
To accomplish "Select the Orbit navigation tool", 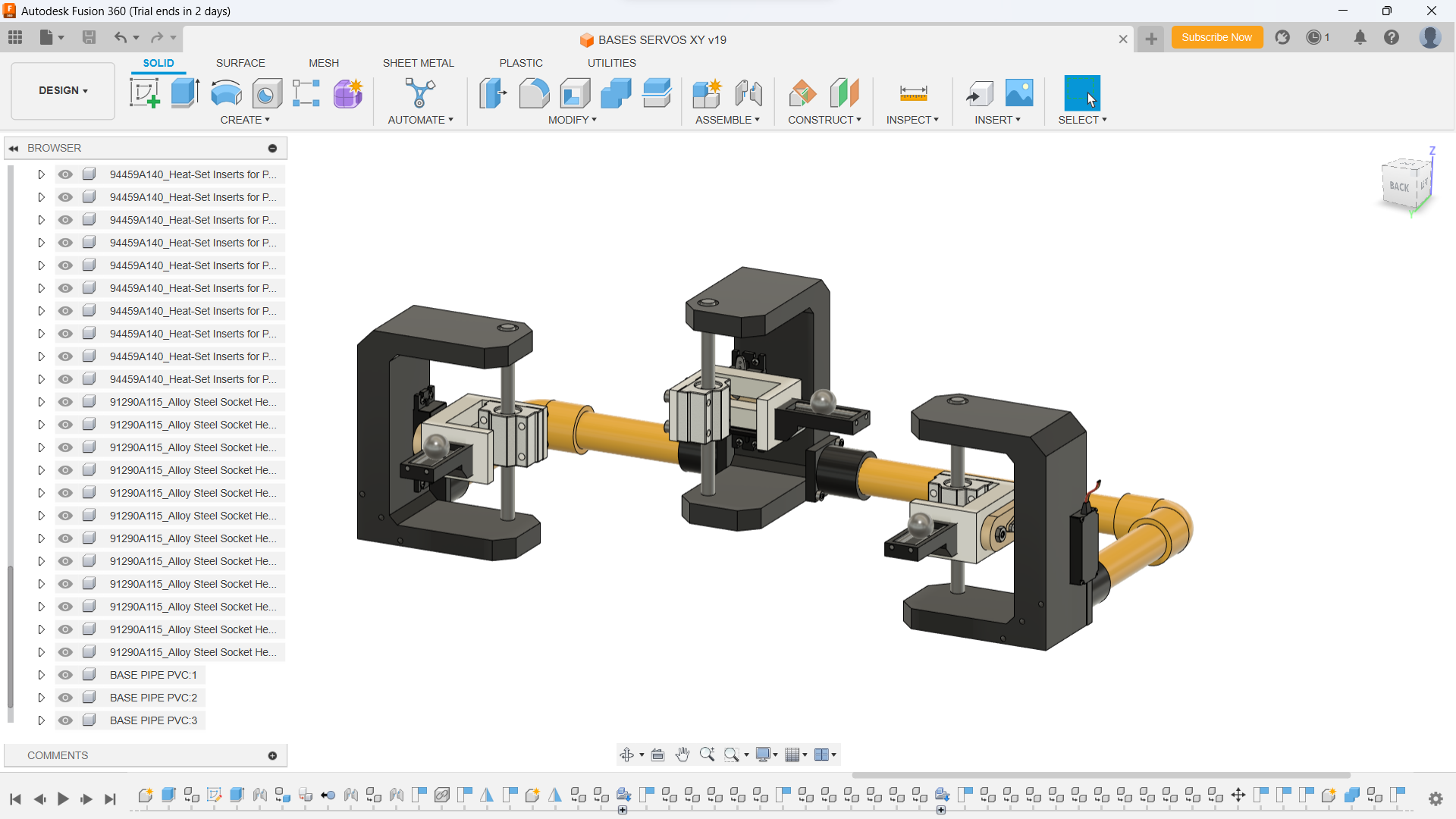I will point(626,755).
